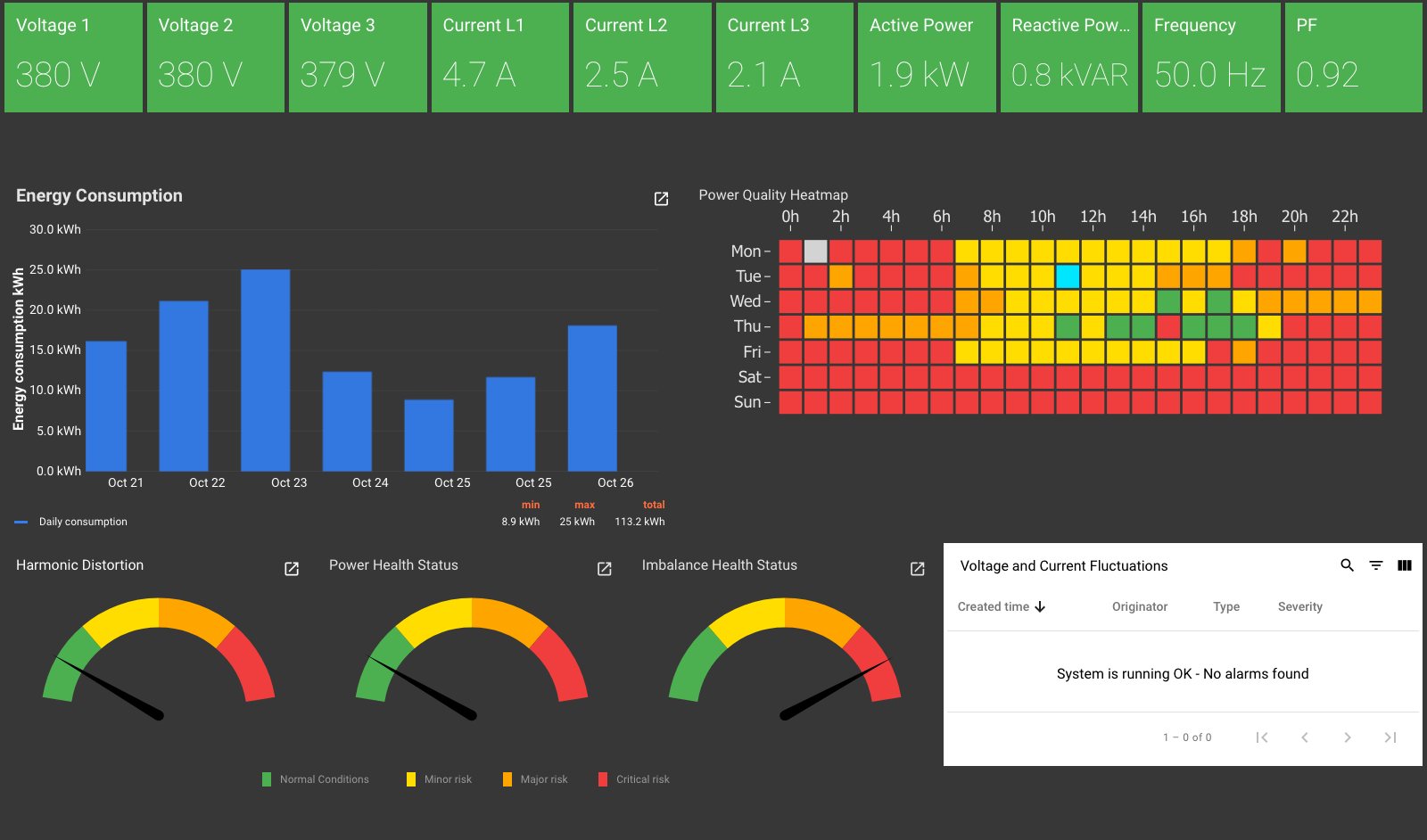This screenshot has width=1427, height=840.
Task: Show columns selector in alarms table
Action: 1405,565
